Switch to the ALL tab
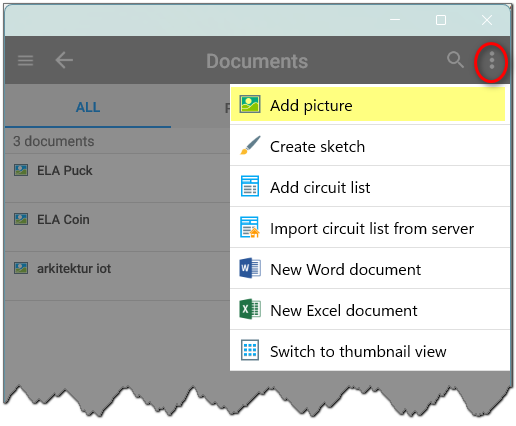The width and height of the screenshot is (516, 426). [x=88, y=107]
